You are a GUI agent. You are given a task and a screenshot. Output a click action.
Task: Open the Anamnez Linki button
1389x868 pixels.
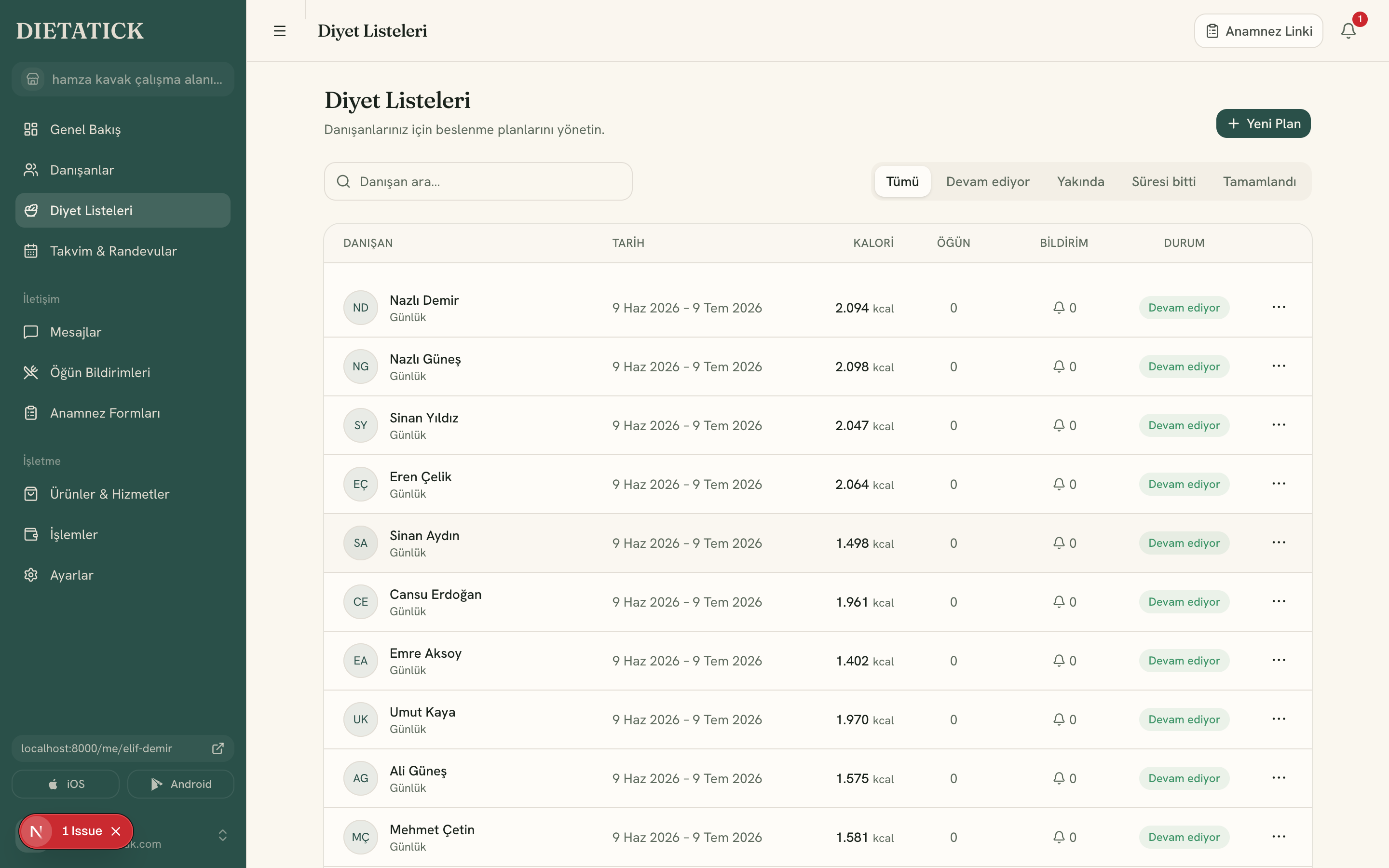(1258, 31)
